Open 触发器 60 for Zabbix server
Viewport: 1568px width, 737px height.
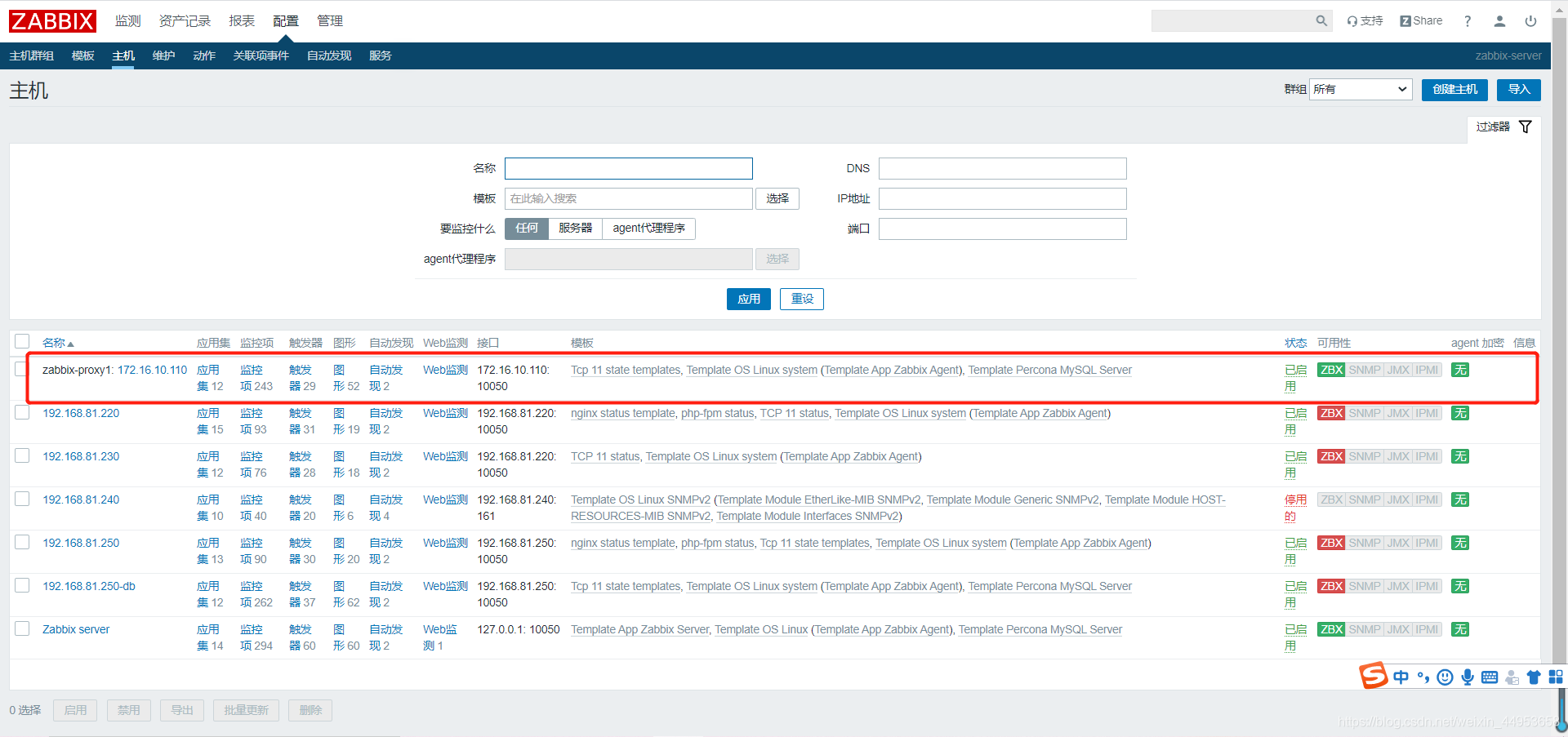tap(302, 637)
